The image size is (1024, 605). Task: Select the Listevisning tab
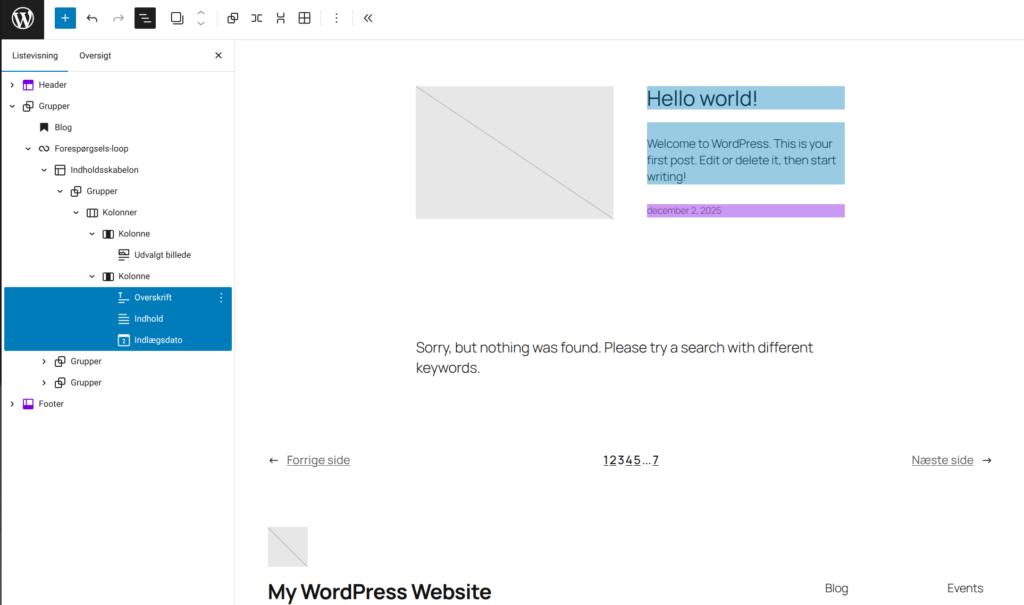click(35, 56)
